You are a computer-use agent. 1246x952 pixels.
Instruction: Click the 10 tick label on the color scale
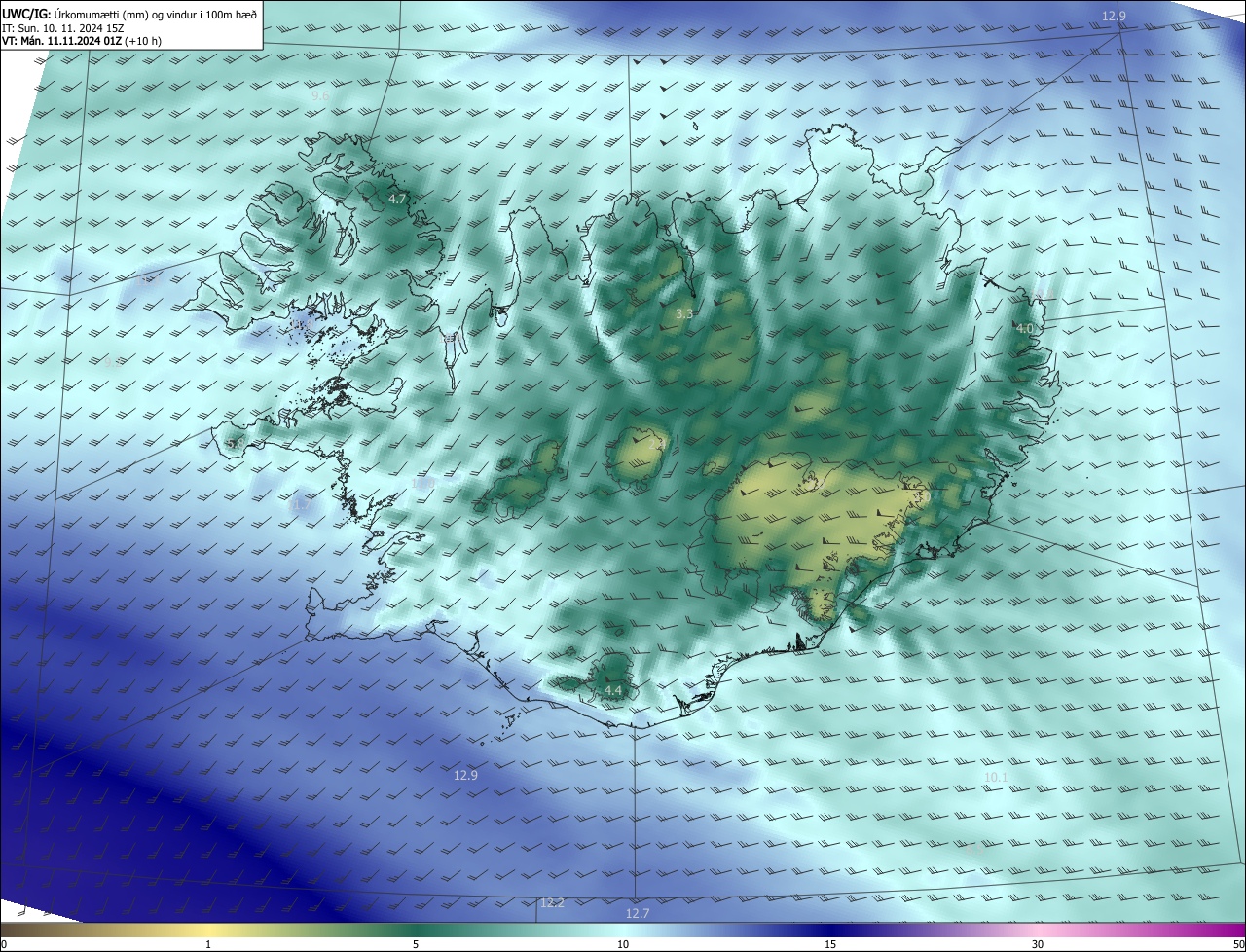point(623,944)
